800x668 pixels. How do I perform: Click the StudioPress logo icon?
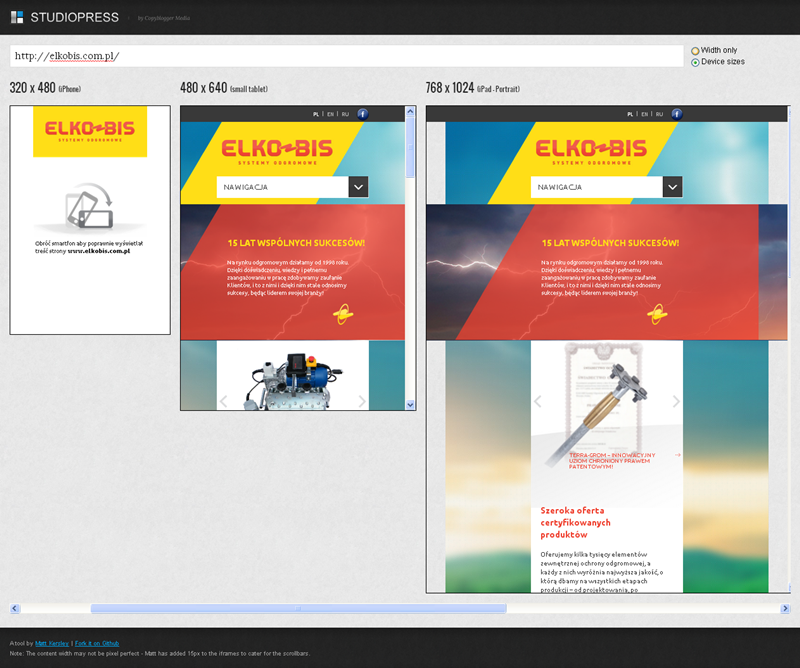click(17, 17)
